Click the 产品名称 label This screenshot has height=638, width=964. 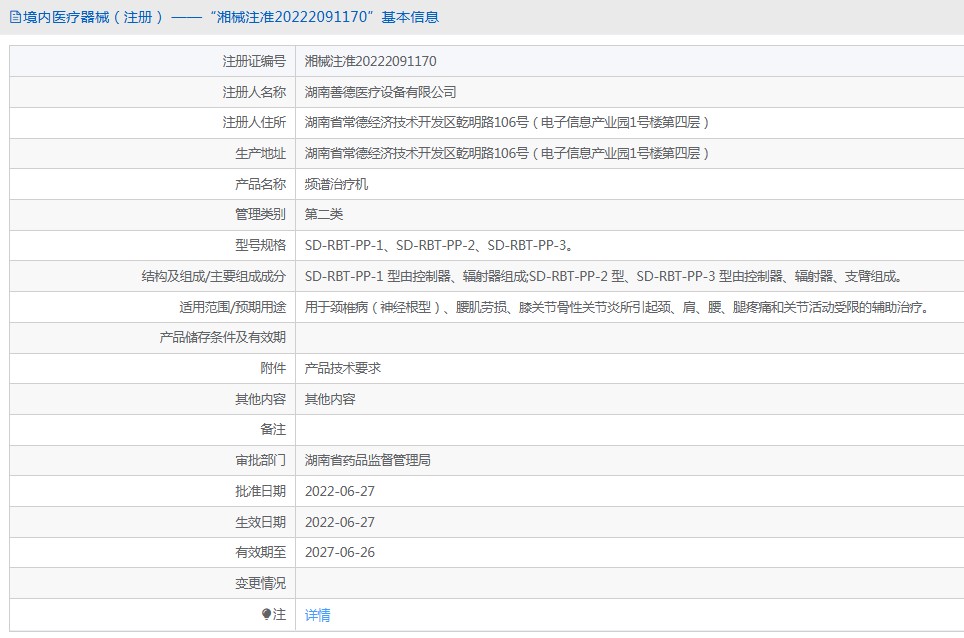click(261, 184)
